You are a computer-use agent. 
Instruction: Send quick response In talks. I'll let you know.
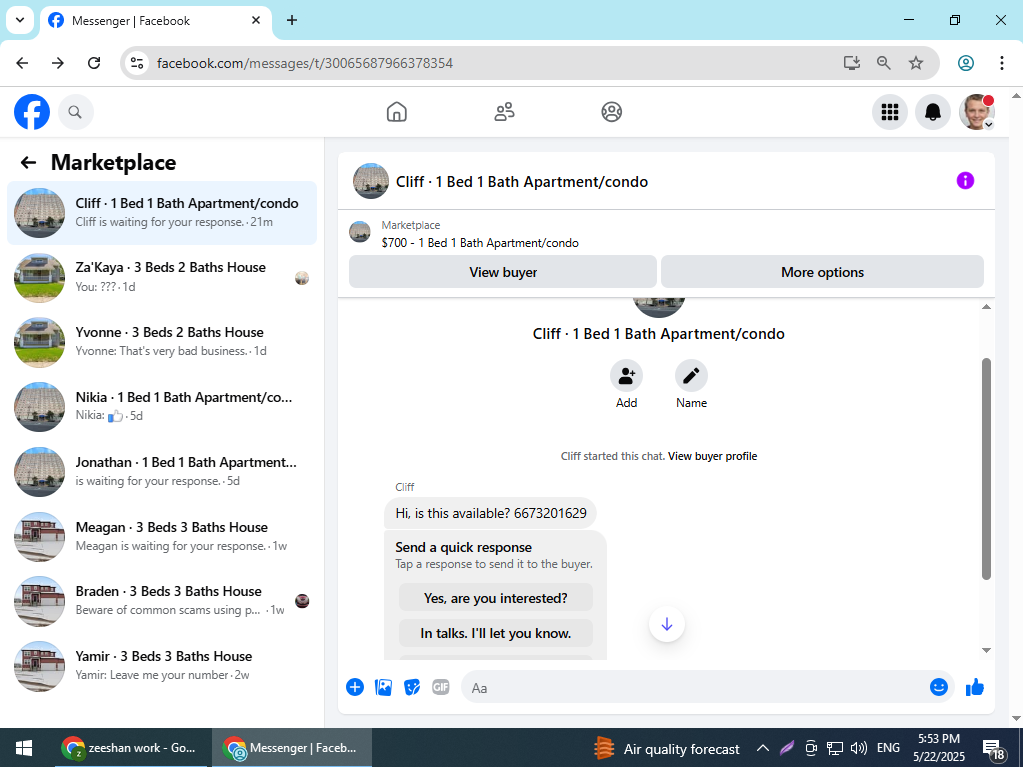[x=496, y=633]
